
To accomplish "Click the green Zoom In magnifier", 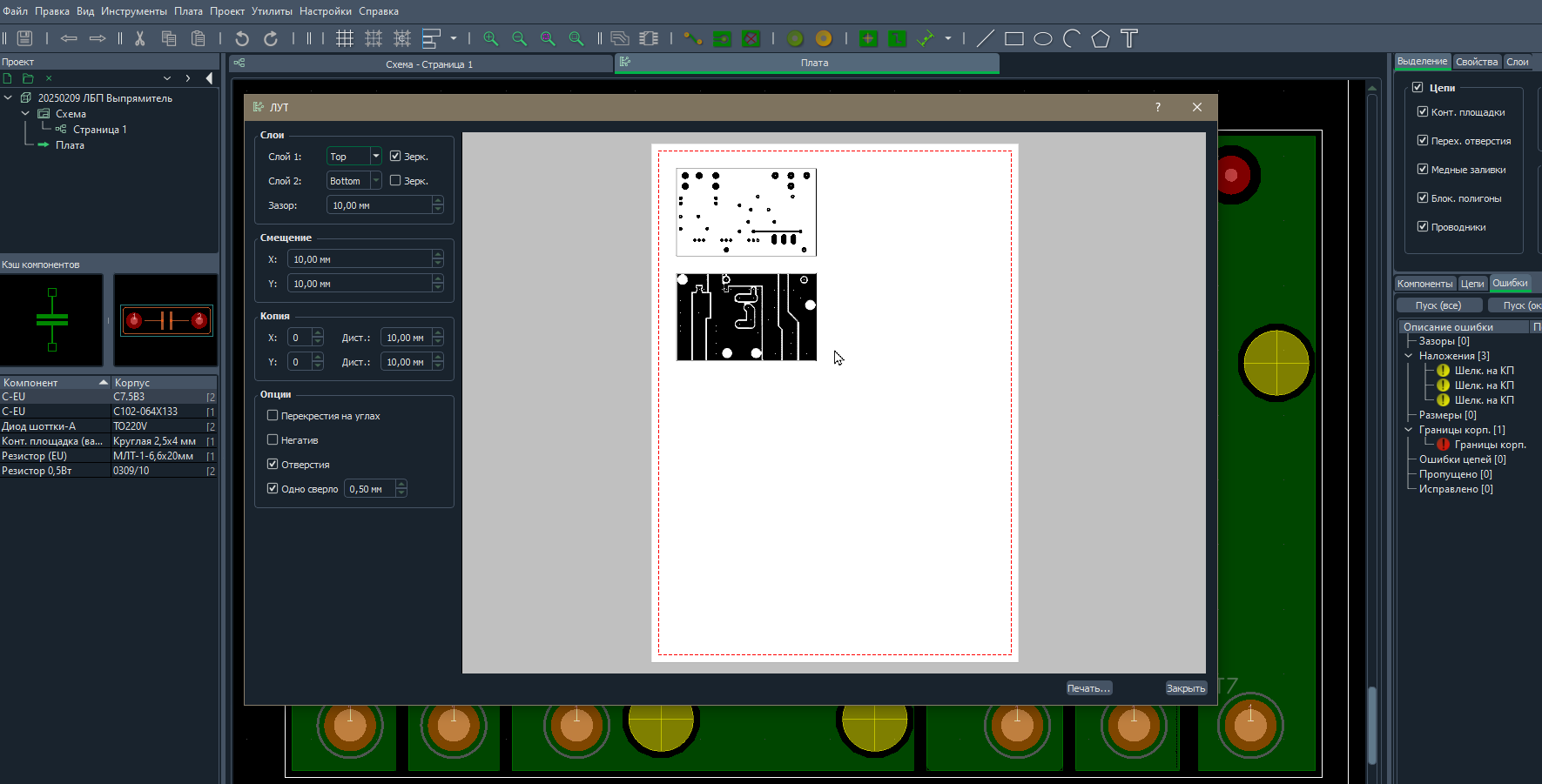I will pyautogui.click(x=491, y=38).
